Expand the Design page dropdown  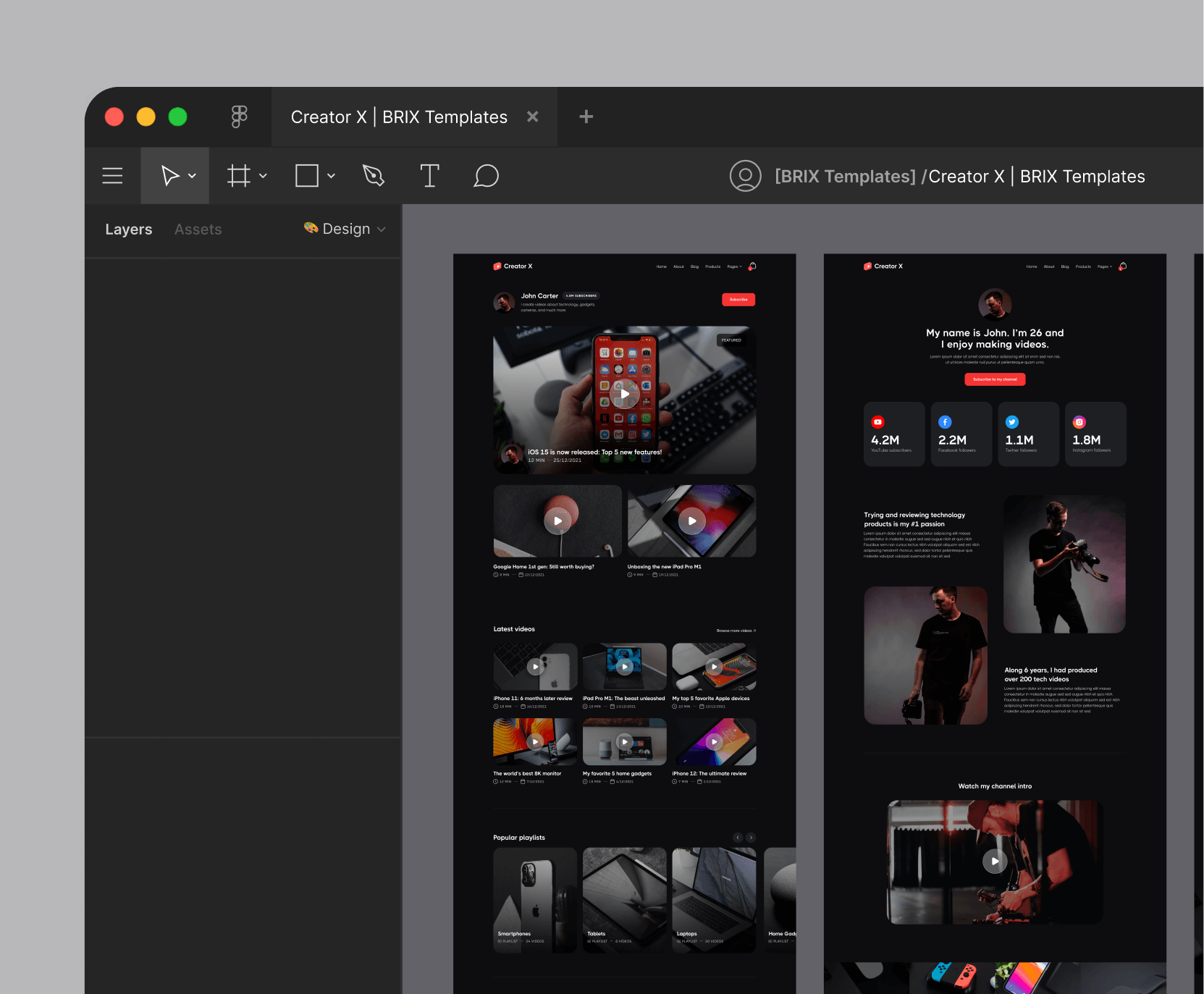pyautogui.click(x=345, y=229)
